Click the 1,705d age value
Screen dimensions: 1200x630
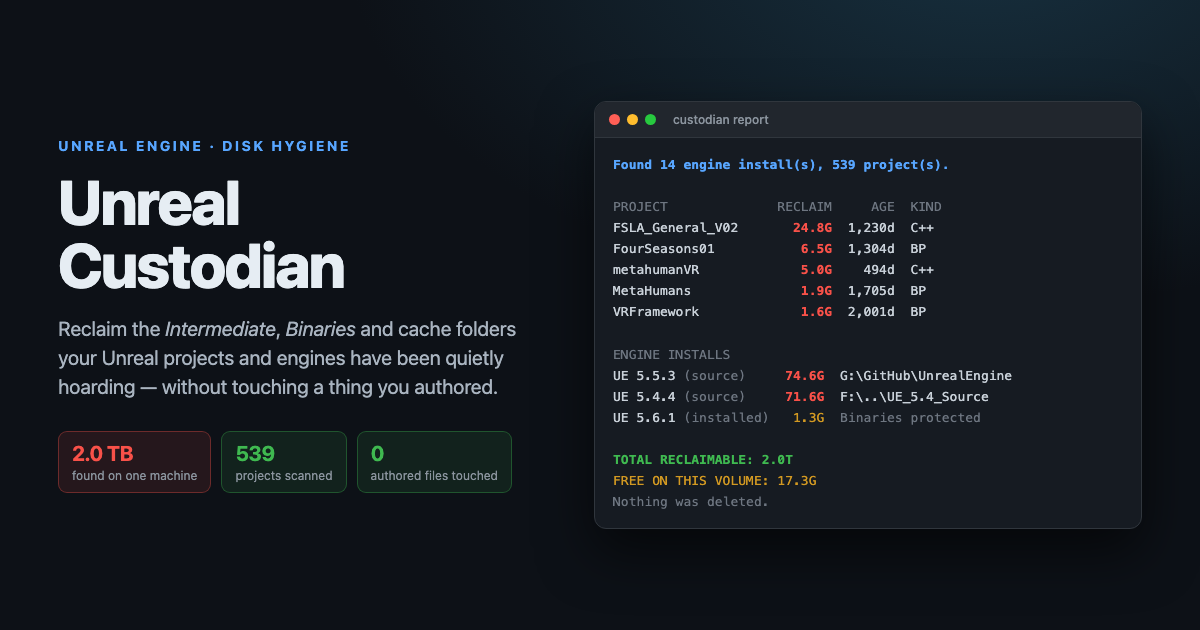click(x=871, y=291)
